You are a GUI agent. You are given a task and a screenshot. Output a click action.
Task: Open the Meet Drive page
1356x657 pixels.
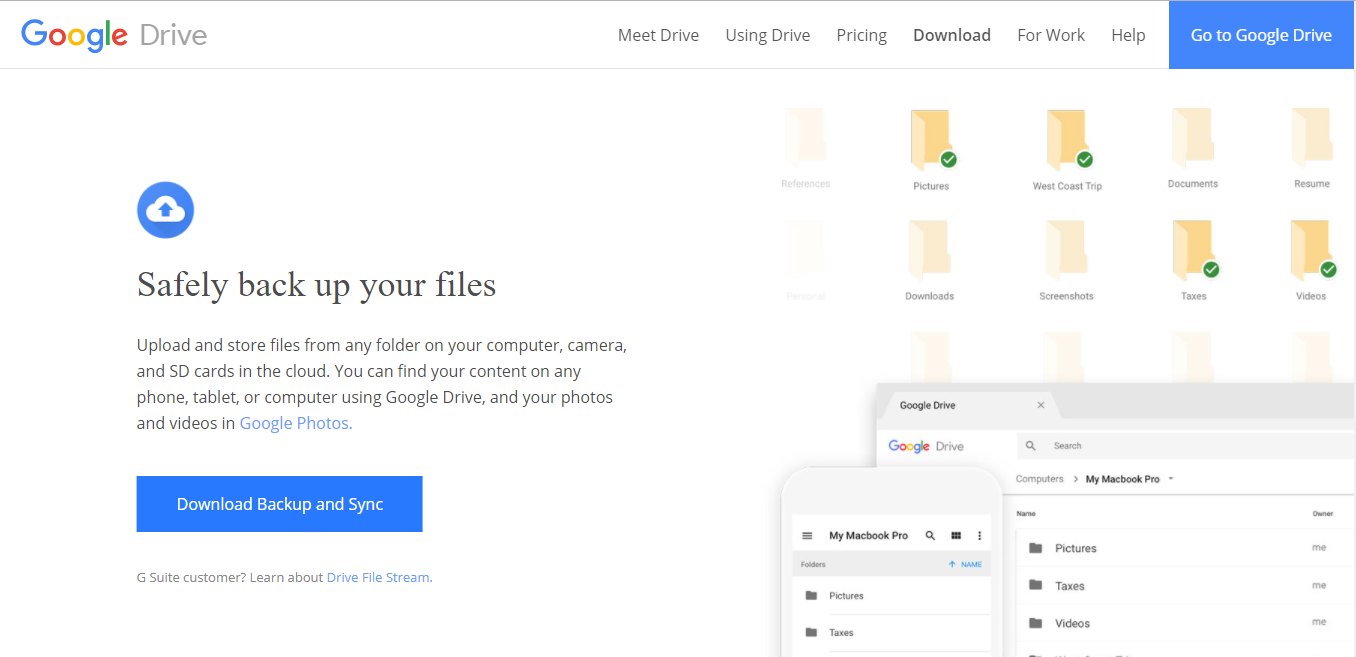[658, 35]
